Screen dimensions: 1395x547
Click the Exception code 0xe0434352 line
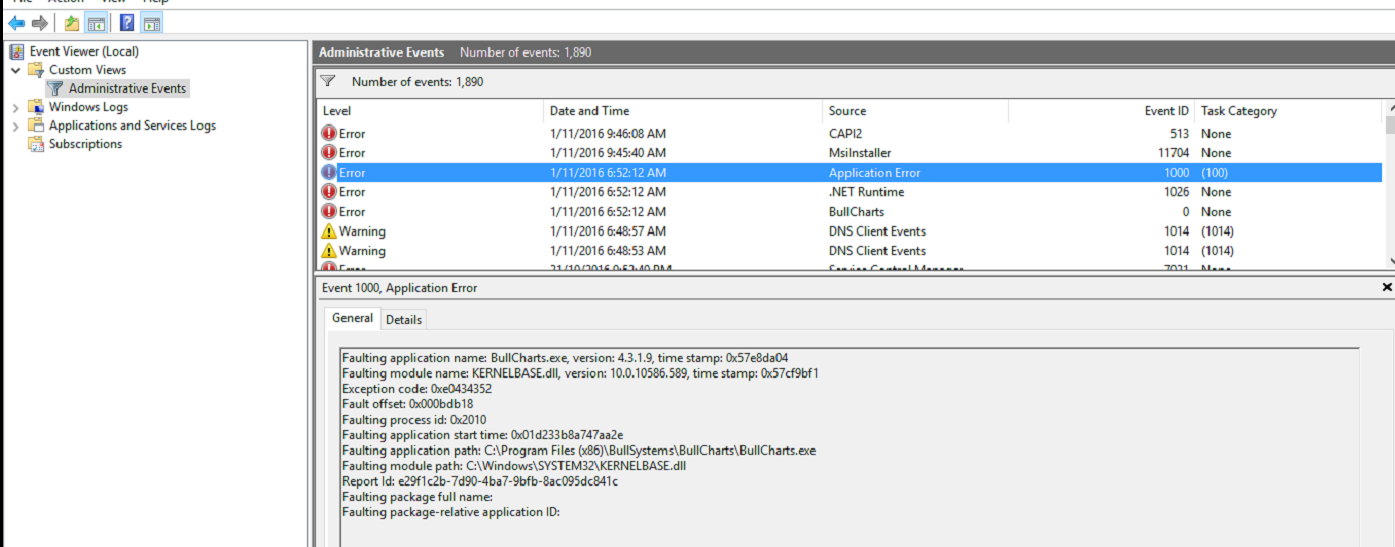pyautogui.click(x=416, y=389)
